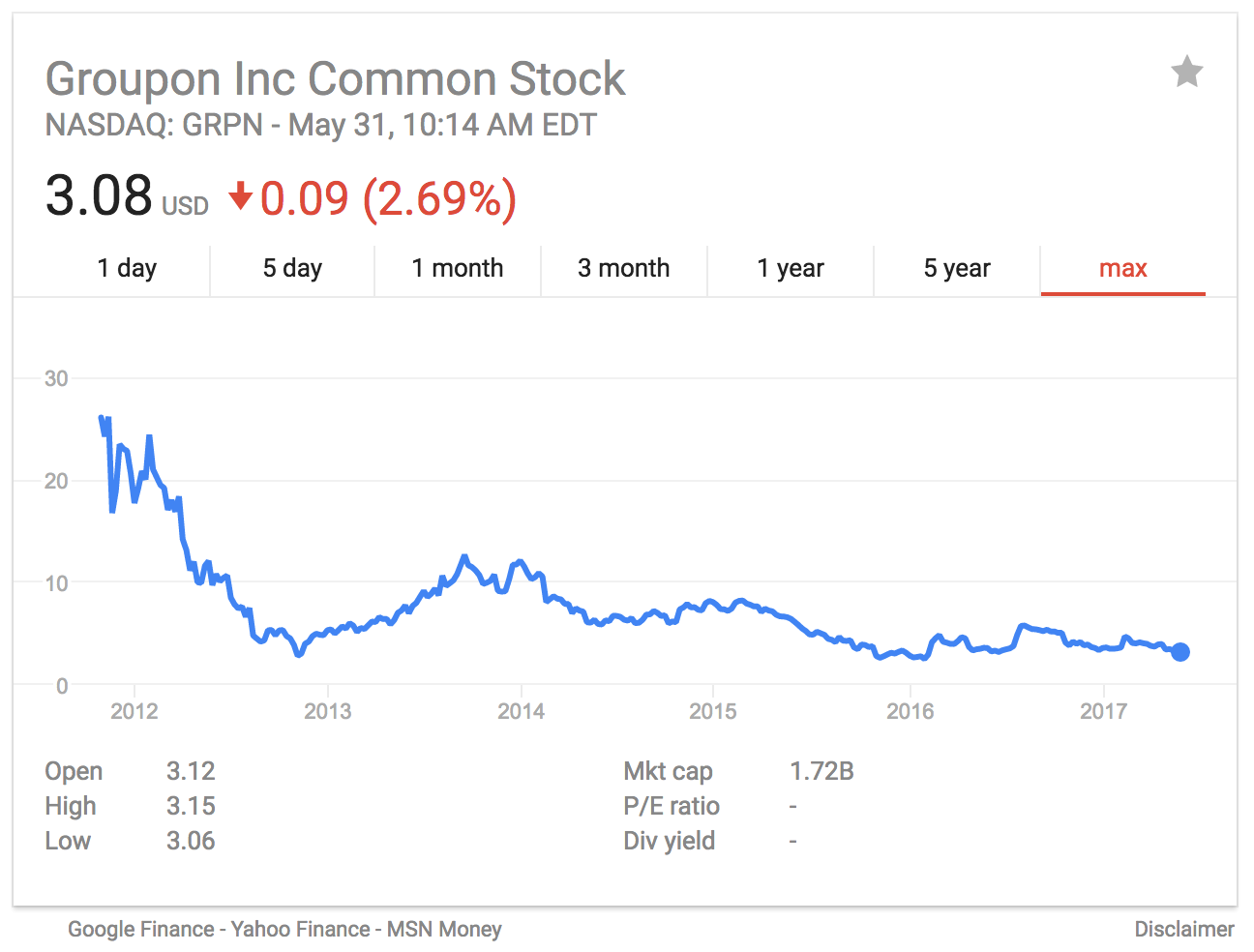
Task: Open the 3 month tab
Action: [624, 268]
